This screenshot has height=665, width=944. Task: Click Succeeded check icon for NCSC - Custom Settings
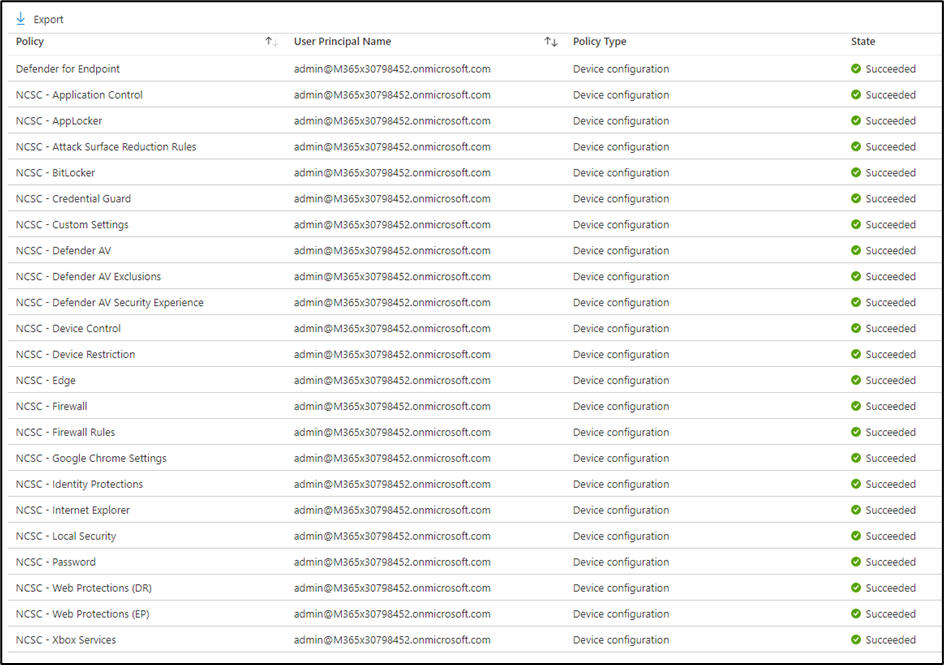pyautogui.click(x=856, y=224)
